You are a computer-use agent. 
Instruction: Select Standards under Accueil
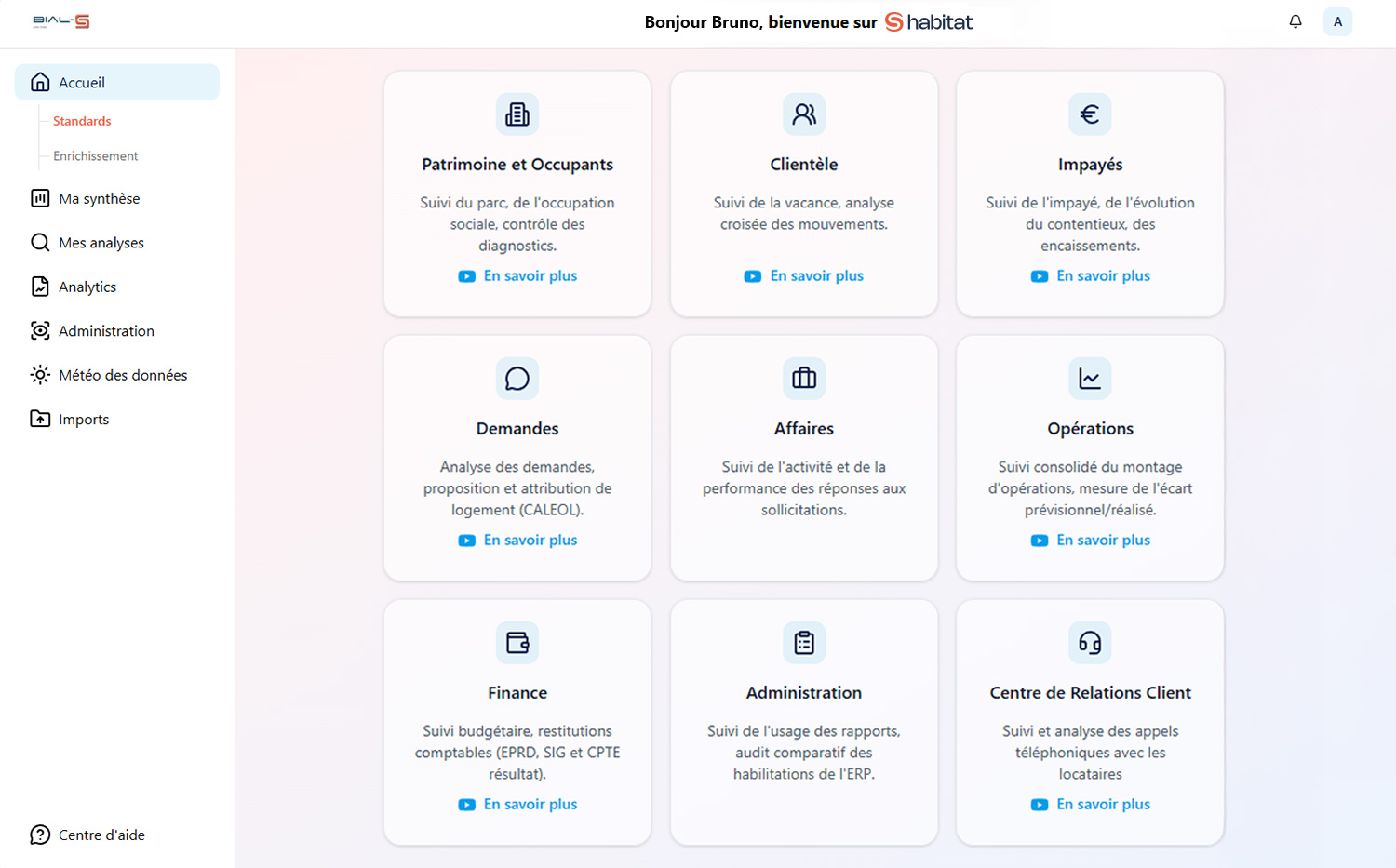coord(82,121)
